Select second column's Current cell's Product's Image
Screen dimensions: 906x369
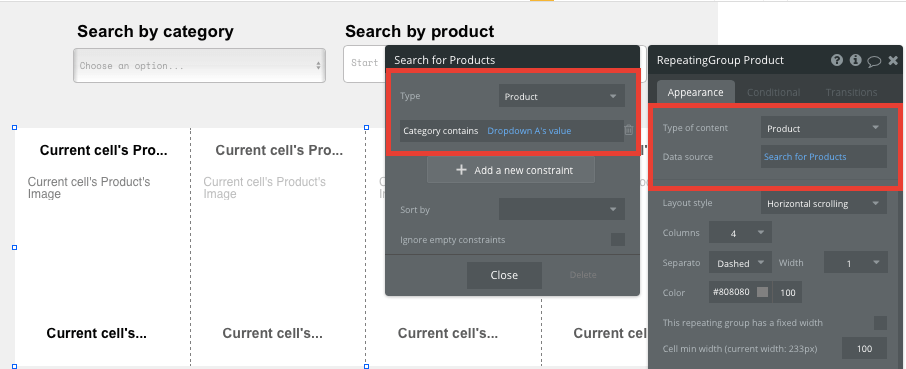(265, 188)
